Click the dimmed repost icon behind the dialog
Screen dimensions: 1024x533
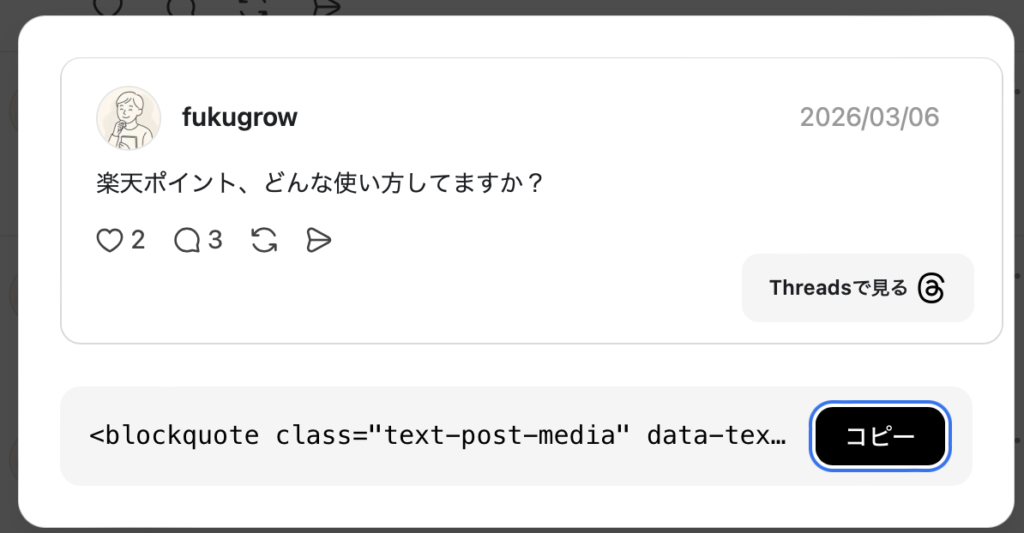click(x=254, y=6)
